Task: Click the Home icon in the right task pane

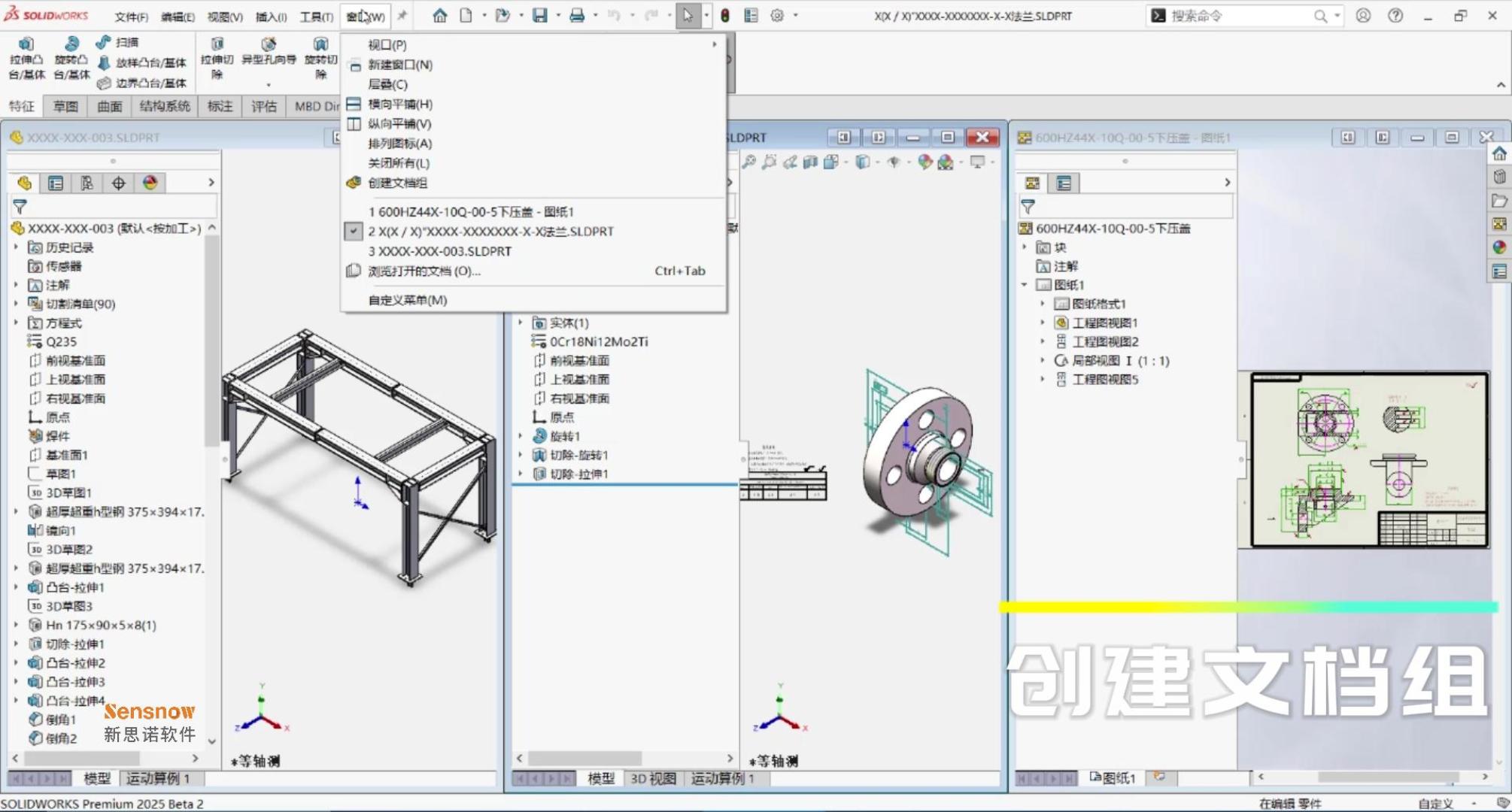Action: [1499, 154]
